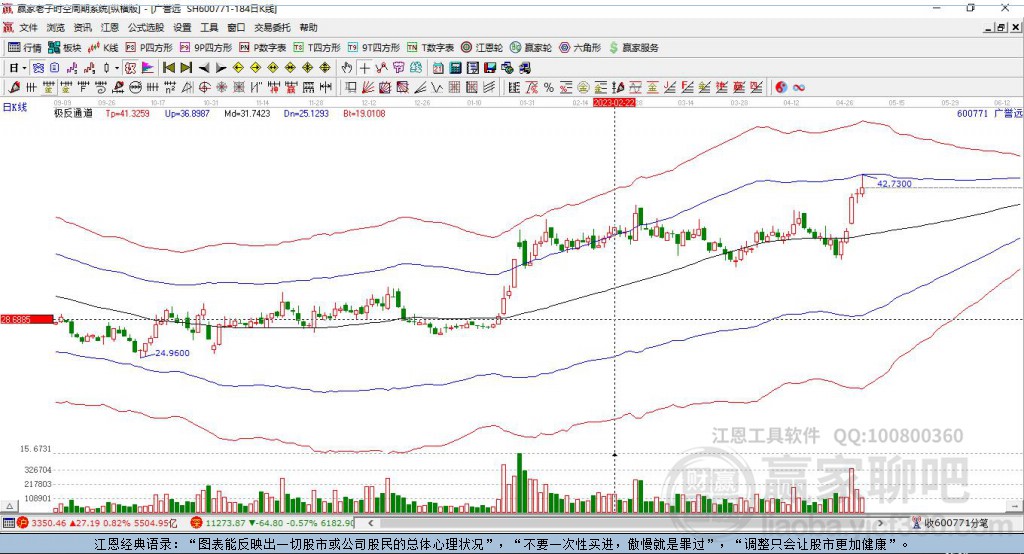Screen dimensions: 1024x554
Task: Click the 42.7300 high price label
Action: (894, 184)
